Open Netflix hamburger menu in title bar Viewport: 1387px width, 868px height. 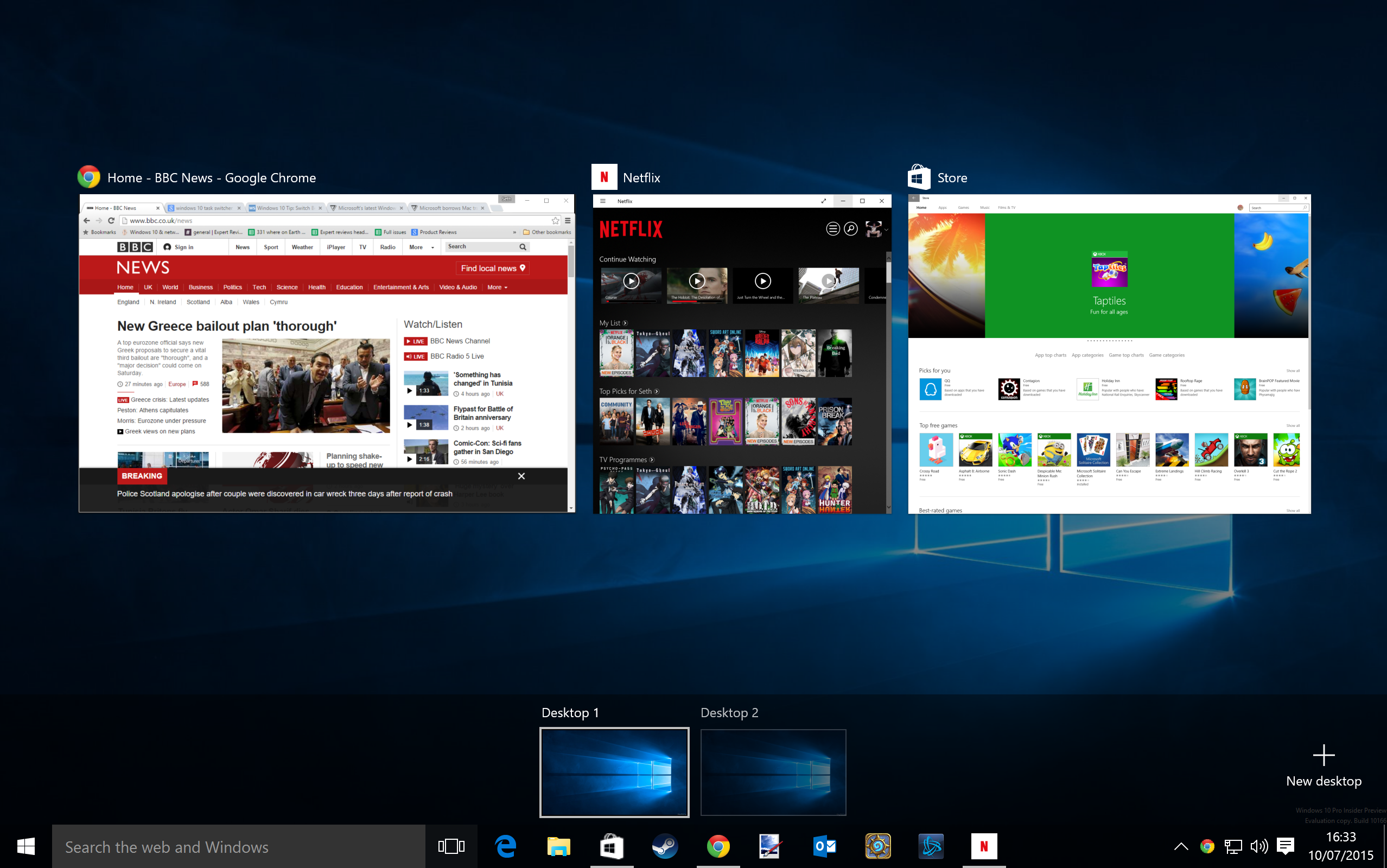tap(603, 201)
